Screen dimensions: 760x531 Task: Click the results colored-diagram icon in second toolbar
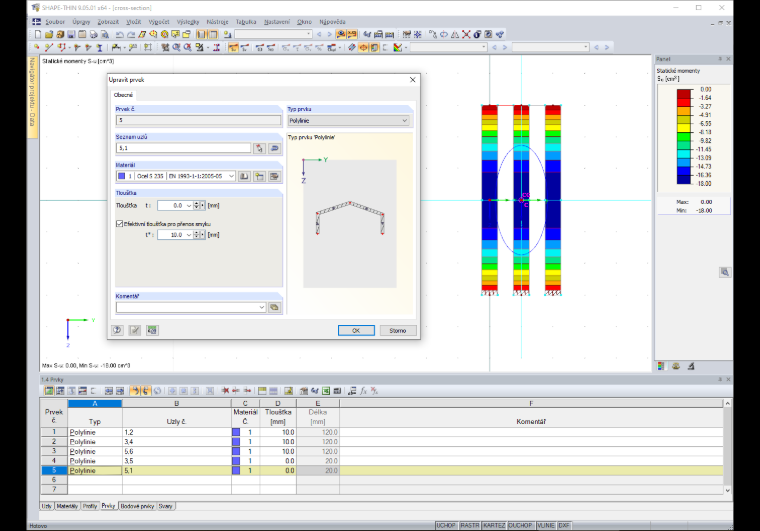click(397, 47)
